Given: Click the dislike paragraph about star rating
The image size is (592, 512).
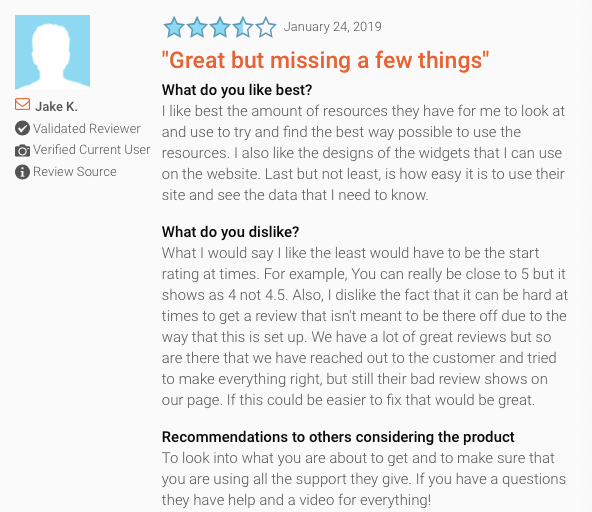Looking at the screenshot, I should click(x=365, y=326).
